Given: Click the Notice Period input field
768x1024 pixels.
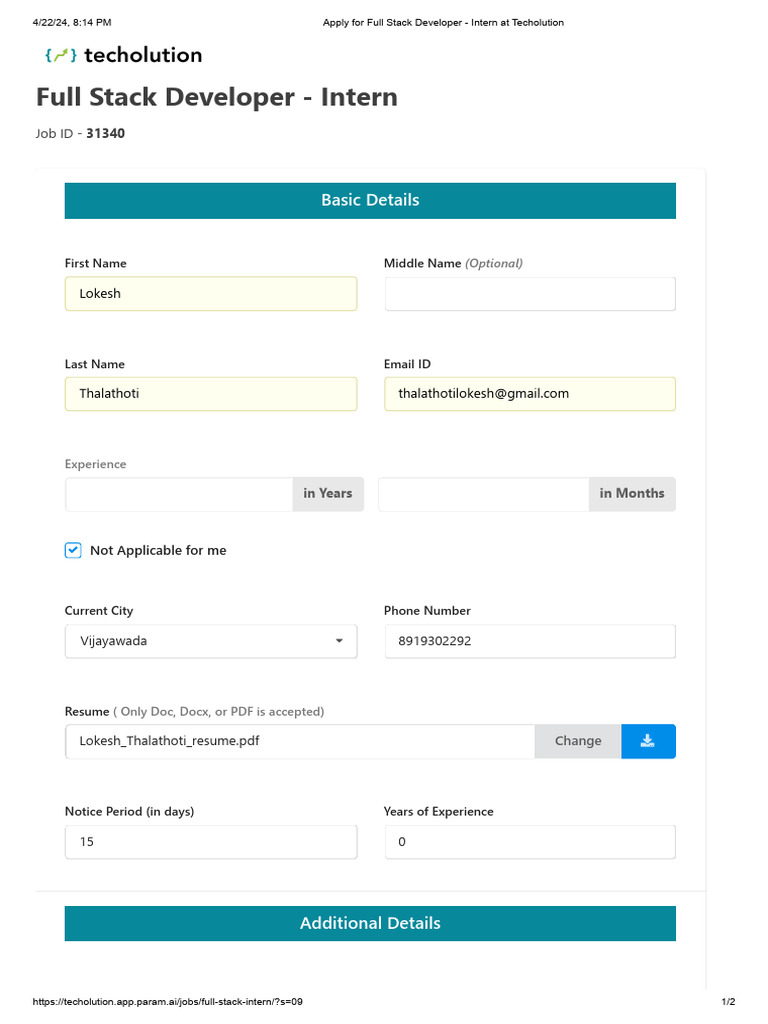Looking at the screenshot, I should click(210, 842).
